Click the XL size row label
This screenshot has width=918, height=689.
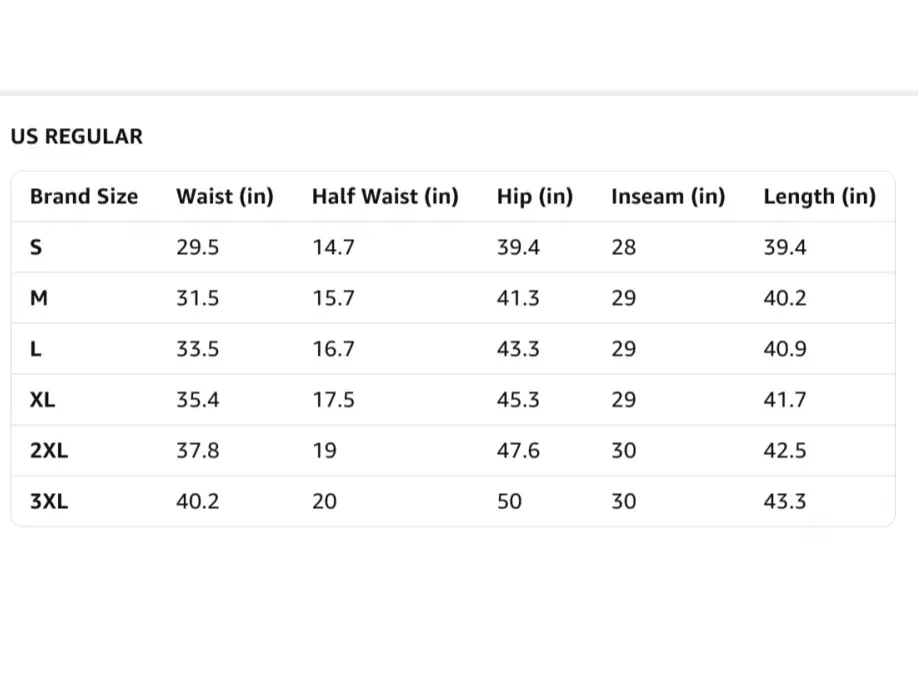coord(43,400)
